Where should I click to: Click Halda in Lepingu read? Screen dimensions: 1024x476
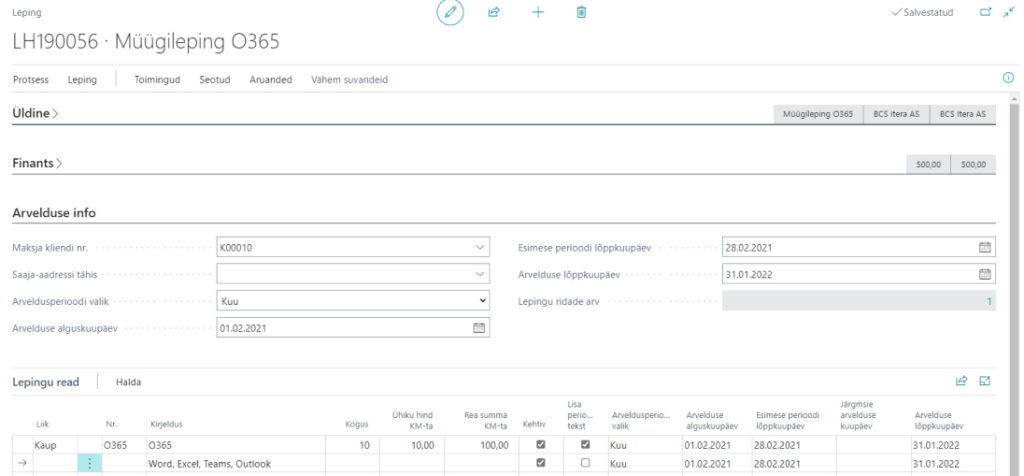tap(128, 382)
